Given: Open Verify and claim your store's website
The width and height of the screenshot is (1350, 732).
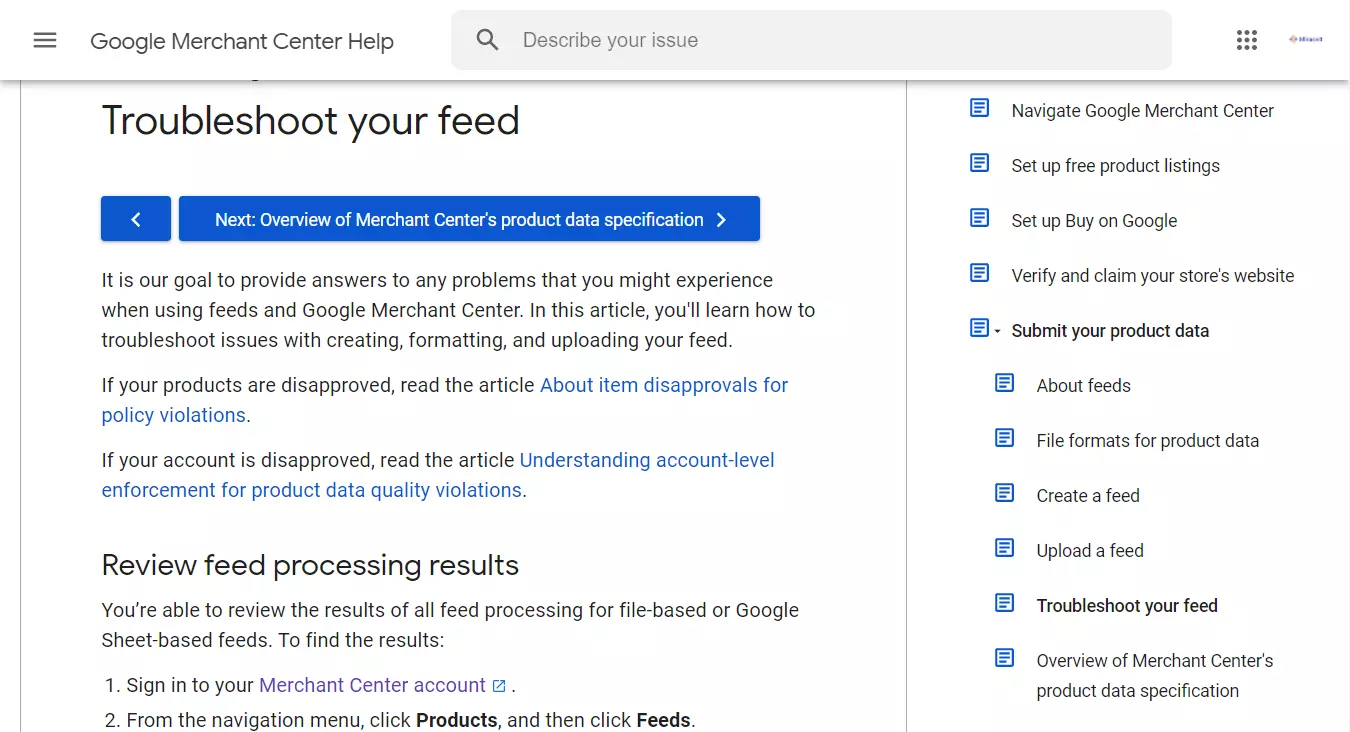Looking at the screenshot, I should tap(1152, 276).
